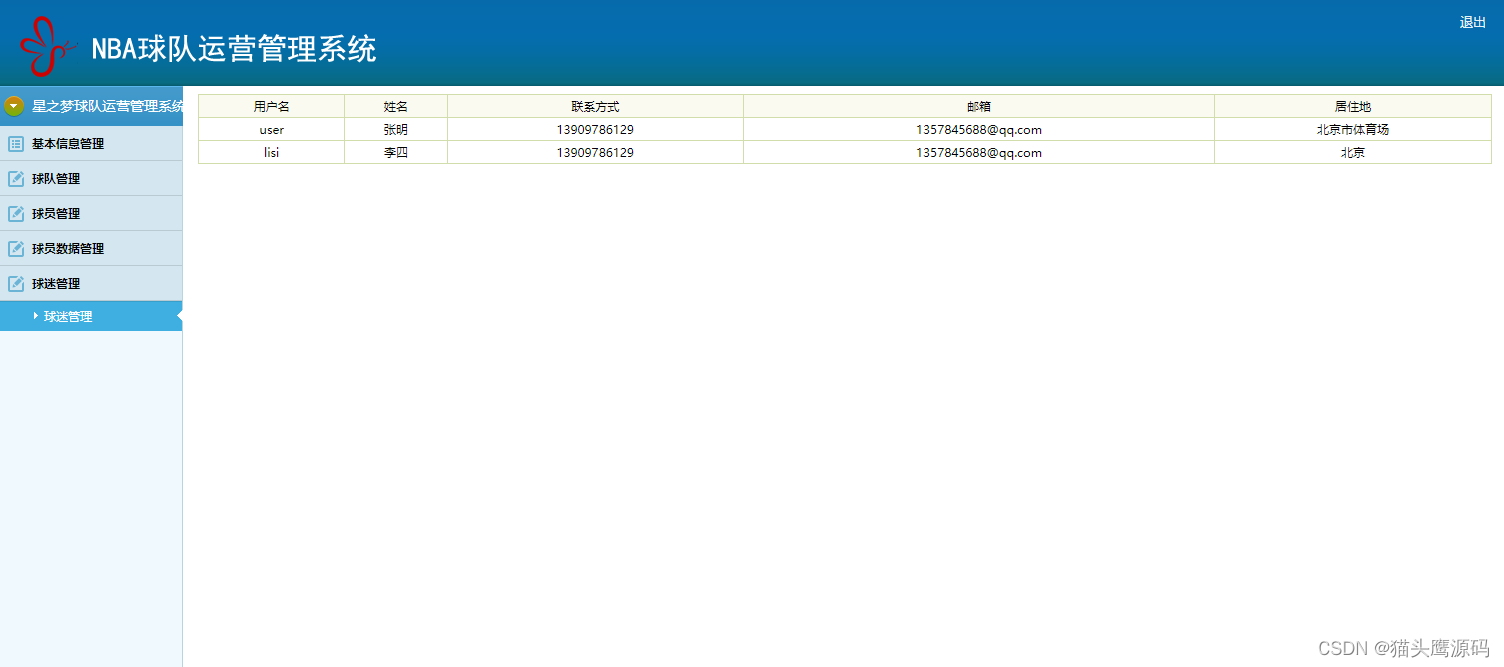Screen dimensions: 1504x667
Task: Open the 球员管理 menu
Action: (91, 214)
